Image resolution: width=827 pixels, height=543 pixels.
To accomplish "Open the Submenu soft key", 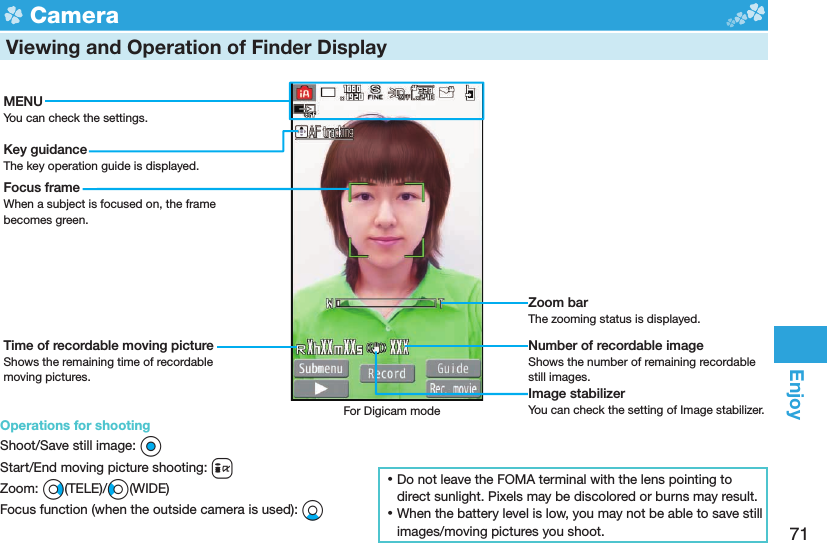I will [321, 368].
